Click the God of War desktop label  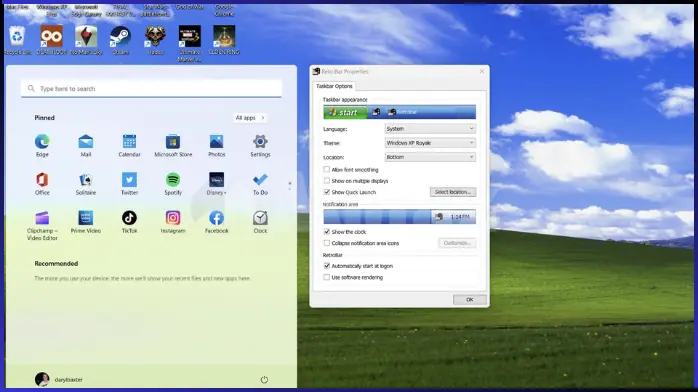point(190,8)
